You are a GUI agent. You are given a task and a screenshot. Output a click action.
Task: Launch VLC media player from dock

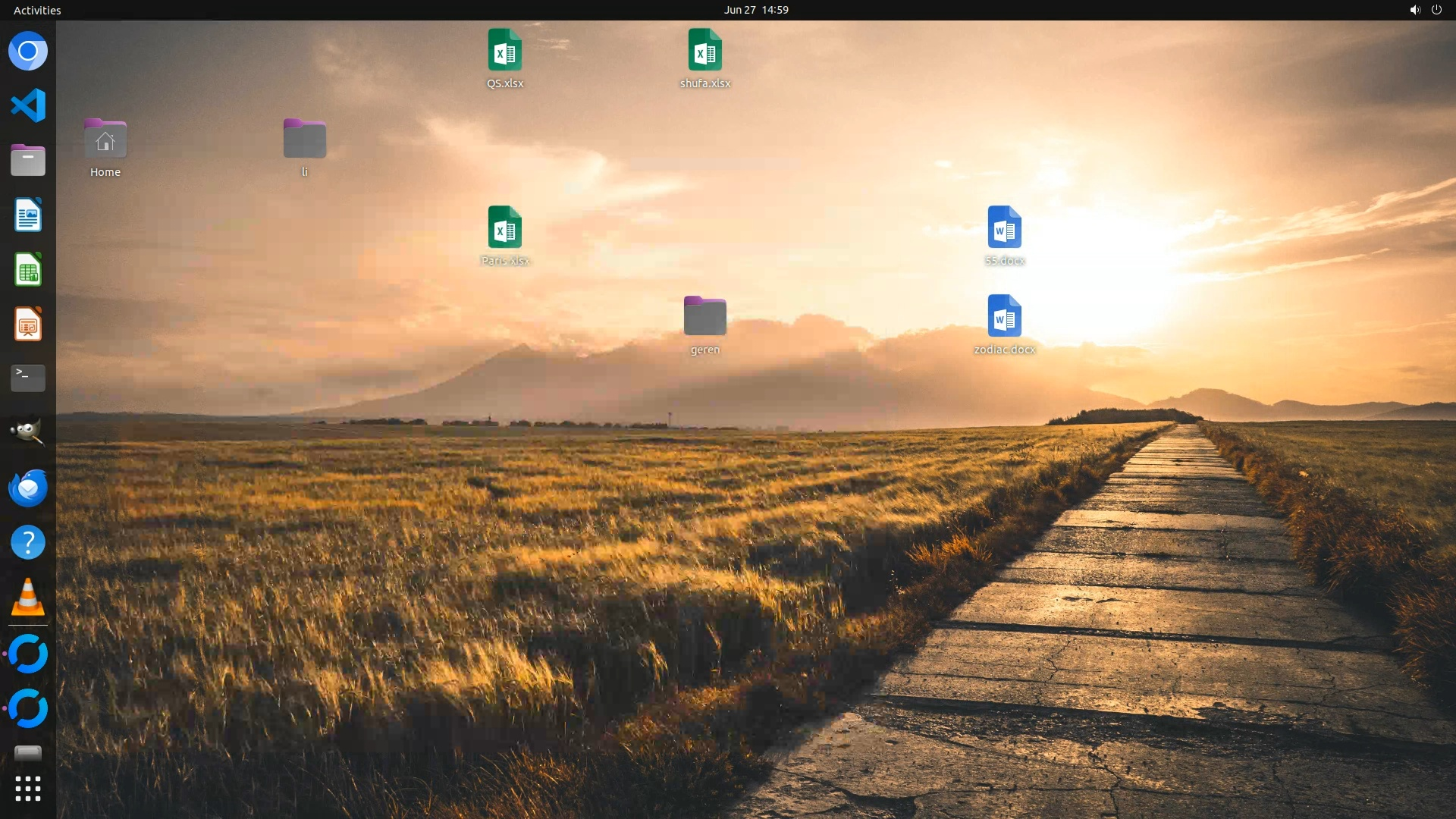(28, 598)
